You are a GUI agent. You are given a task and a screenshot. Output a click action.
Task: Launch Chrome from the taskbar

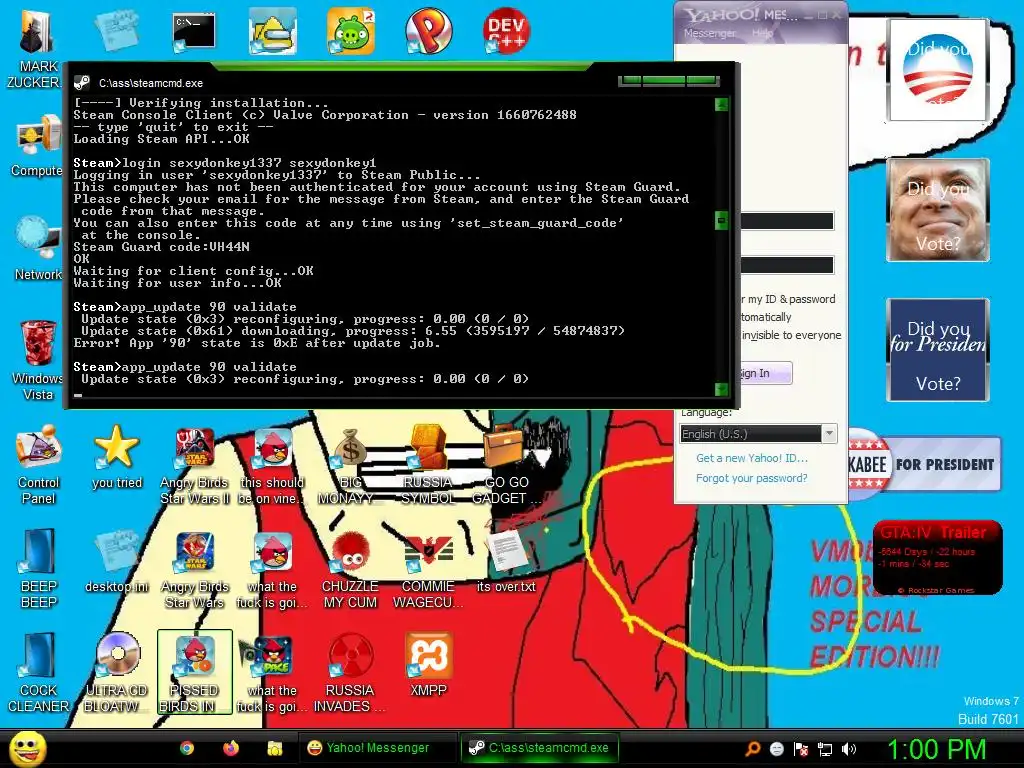click(187, 748)
